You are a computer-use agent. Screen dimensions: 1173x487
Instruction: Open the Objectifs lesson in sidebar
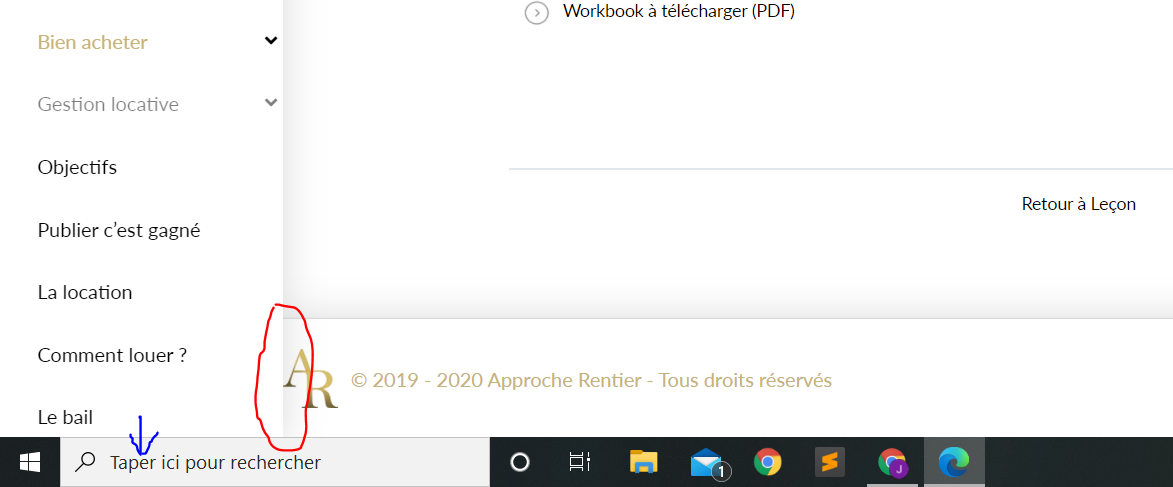point(77,167)
